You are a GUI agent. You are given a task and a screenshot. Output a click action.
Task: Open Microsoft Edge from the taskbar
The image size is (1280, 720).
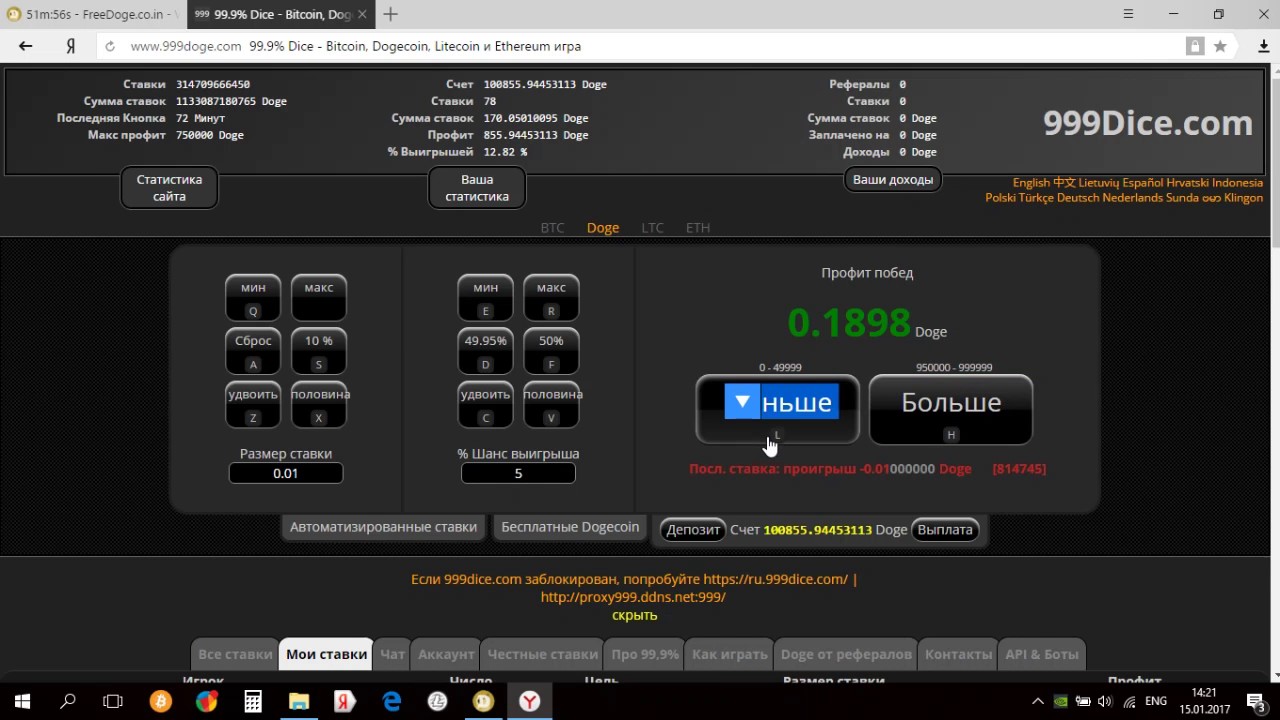(391, 702)
